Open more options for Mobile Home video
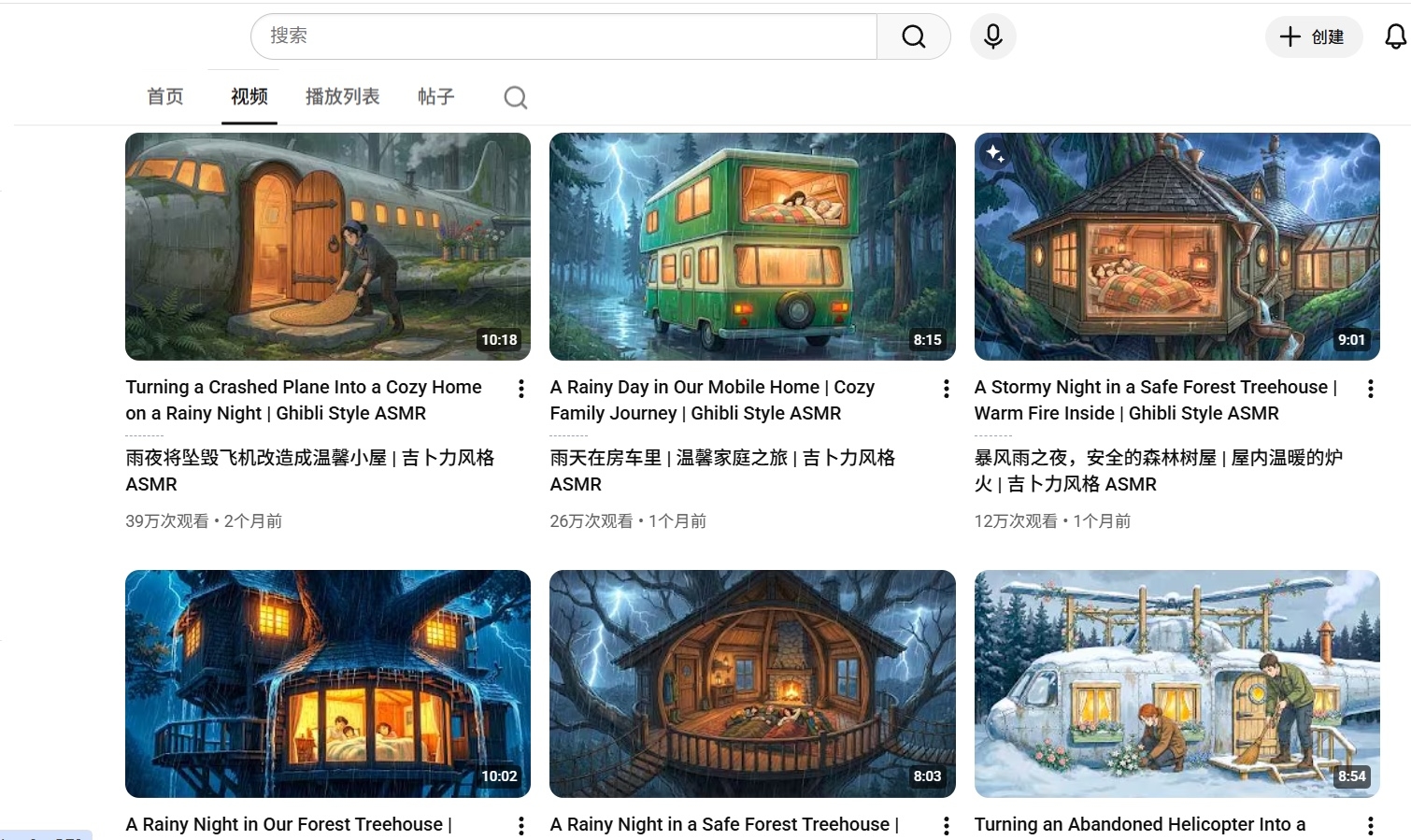The height and width of the screenshot is (840, 1411). coord(946,389)
